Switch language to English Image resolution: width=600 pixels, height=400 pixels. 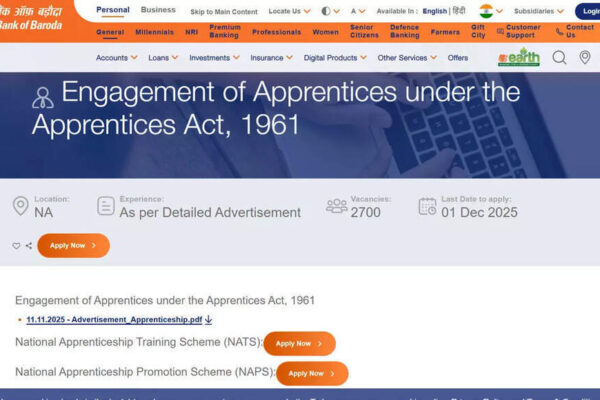click(x=434, y=11)
